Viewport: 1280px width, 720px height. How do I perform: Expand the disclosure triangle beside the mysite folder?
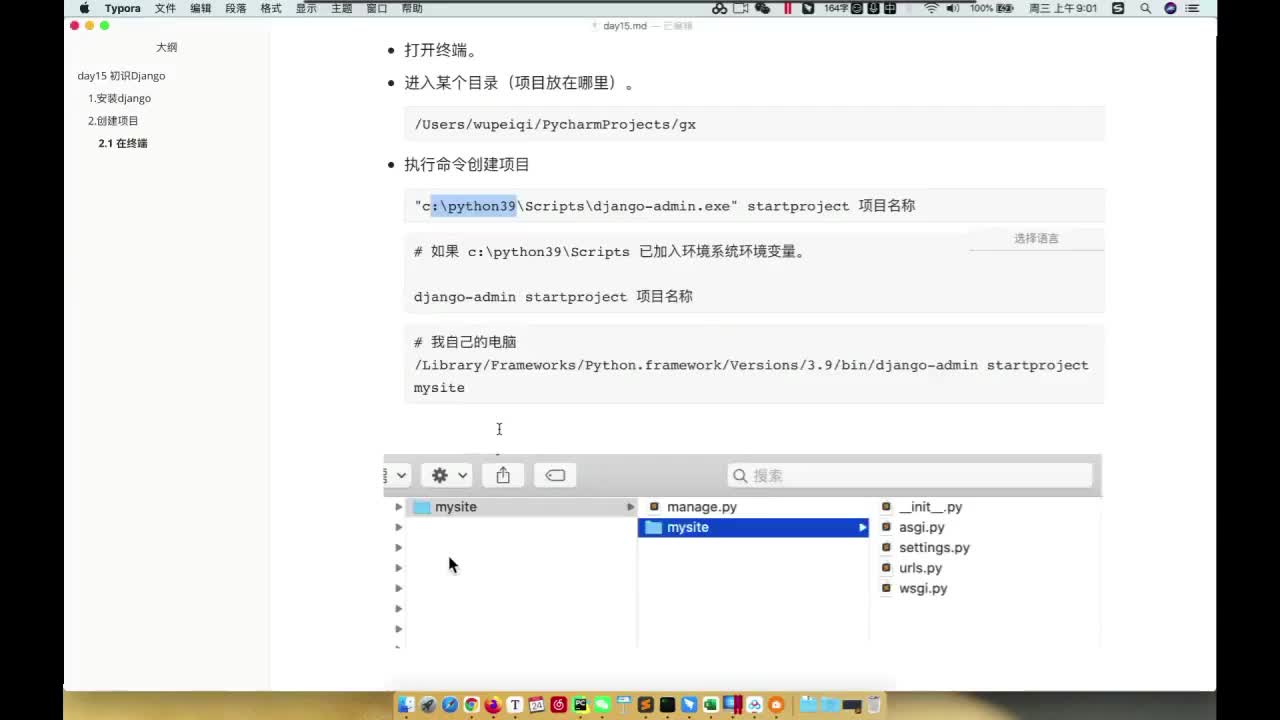click(398, 507)
